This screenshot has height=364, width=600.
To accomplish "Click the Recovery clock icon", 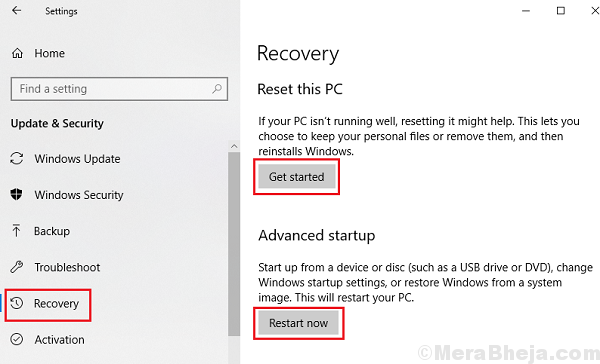I will coord(16,303).
